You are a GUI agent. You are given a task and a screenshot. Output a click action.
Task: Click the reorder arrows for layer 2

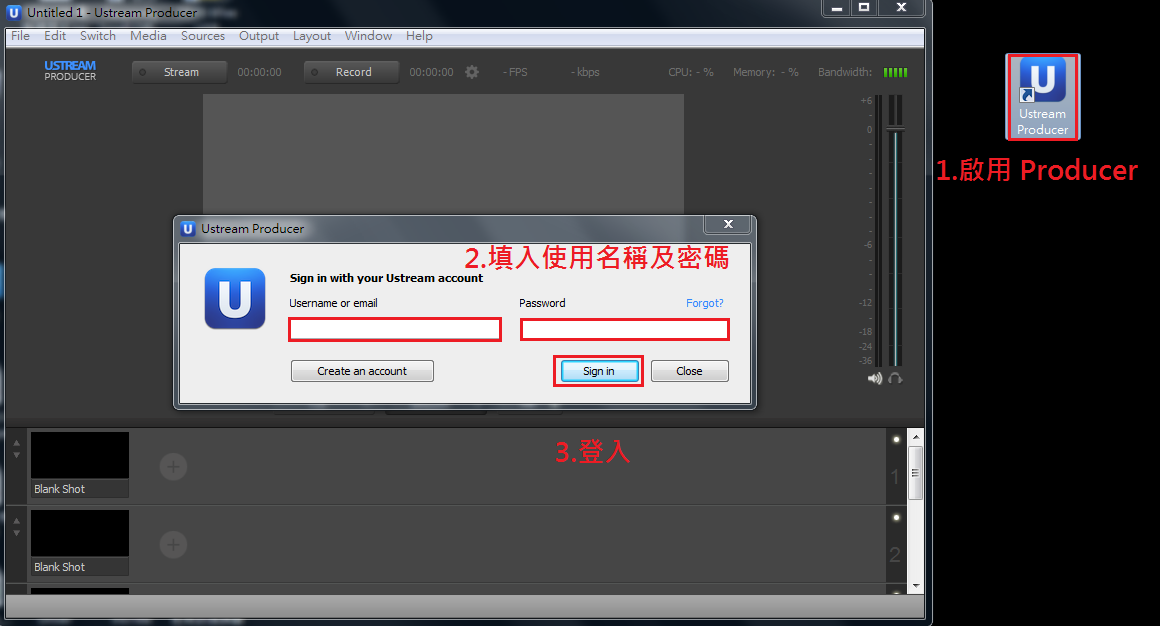16,526
